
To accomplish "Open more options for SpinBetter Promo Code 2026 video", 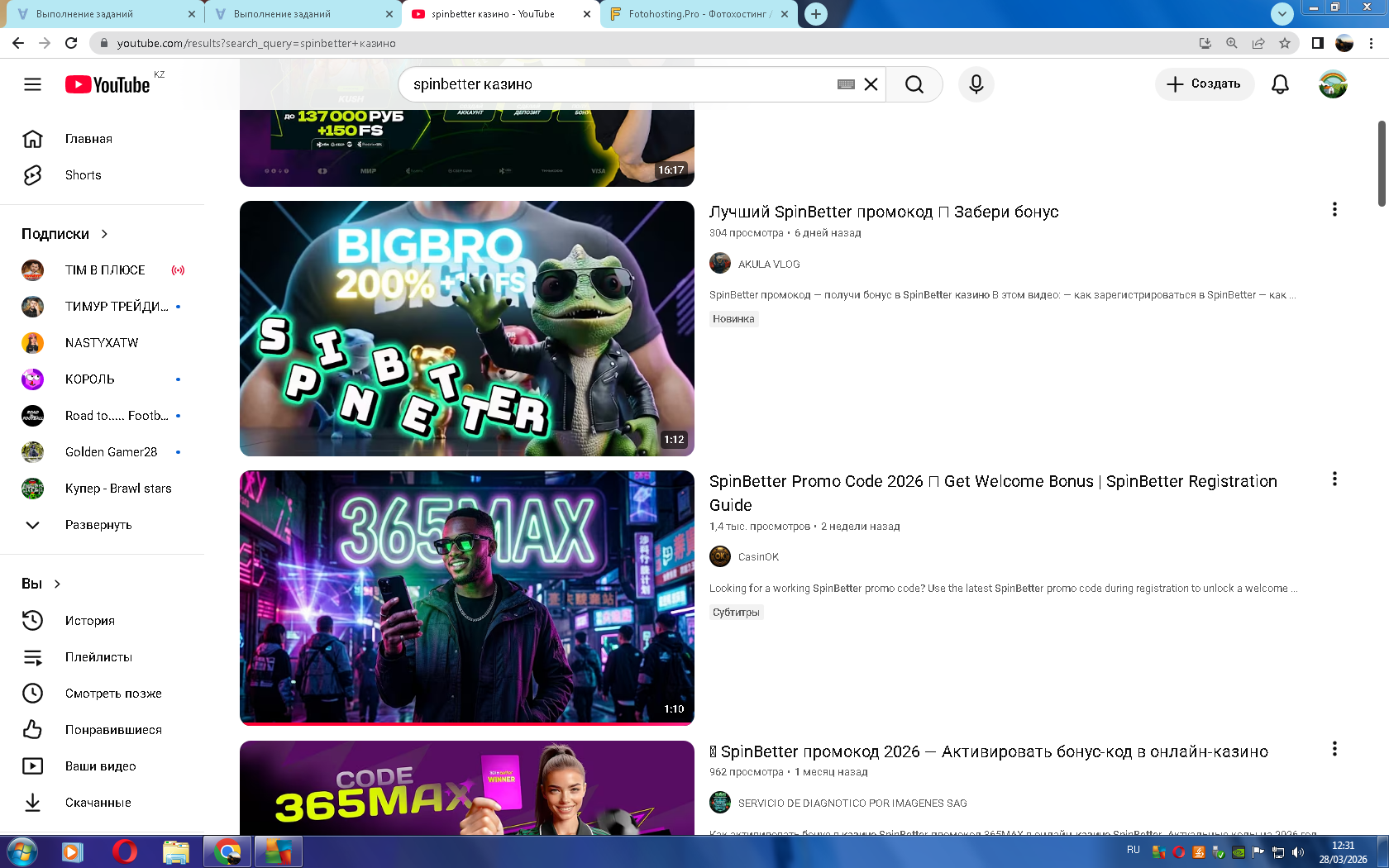I will 1334,479.
